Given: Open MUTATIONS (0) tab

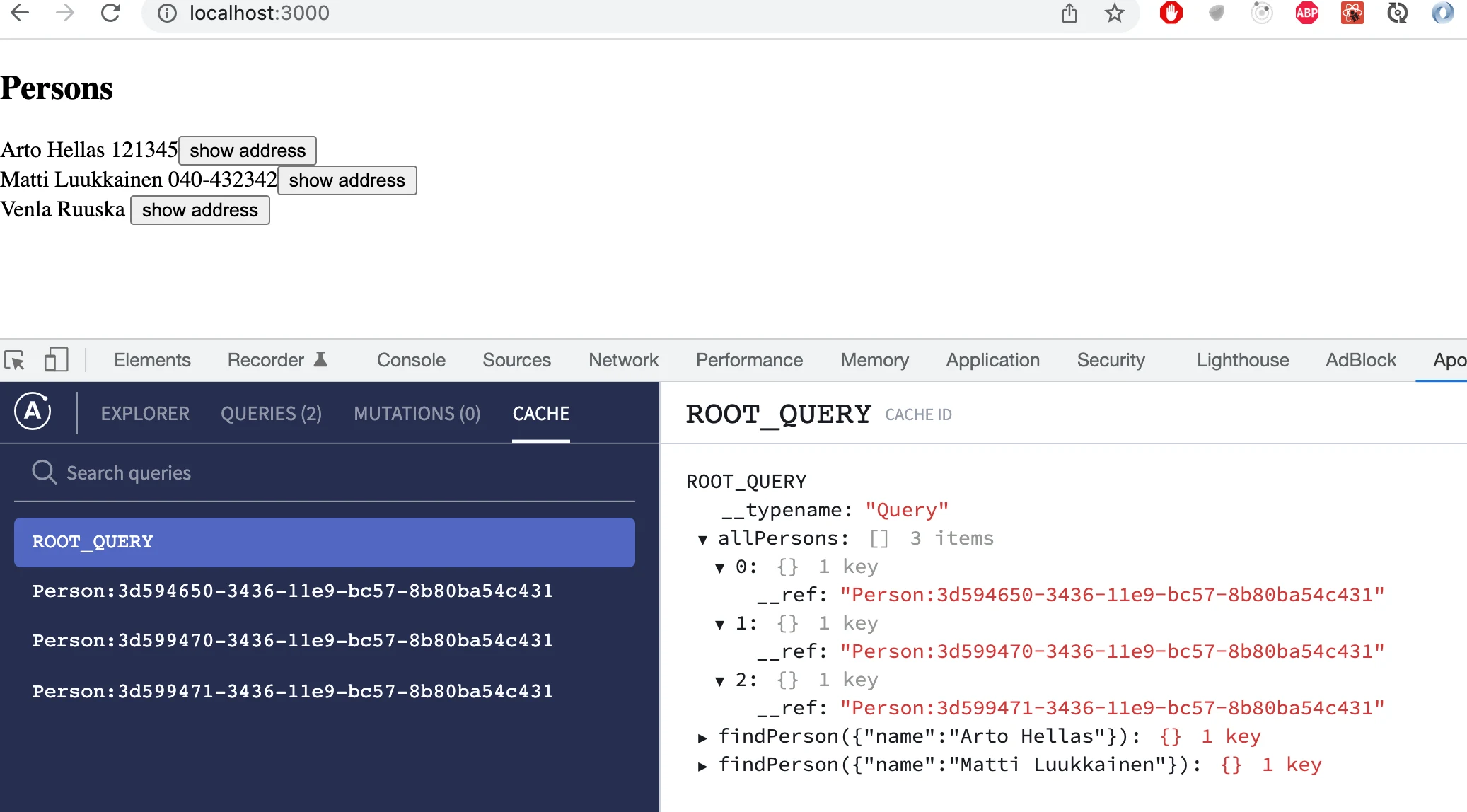Looking at the screenshot, I should [x=417, y=414].
